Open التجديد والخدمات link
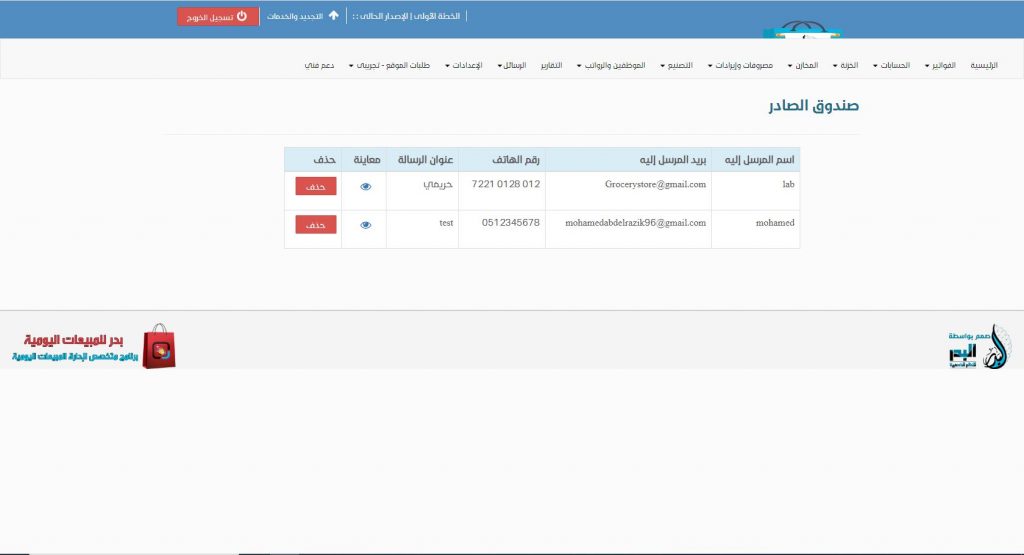This screenshot has width=1024, height=555. [302, 16]
